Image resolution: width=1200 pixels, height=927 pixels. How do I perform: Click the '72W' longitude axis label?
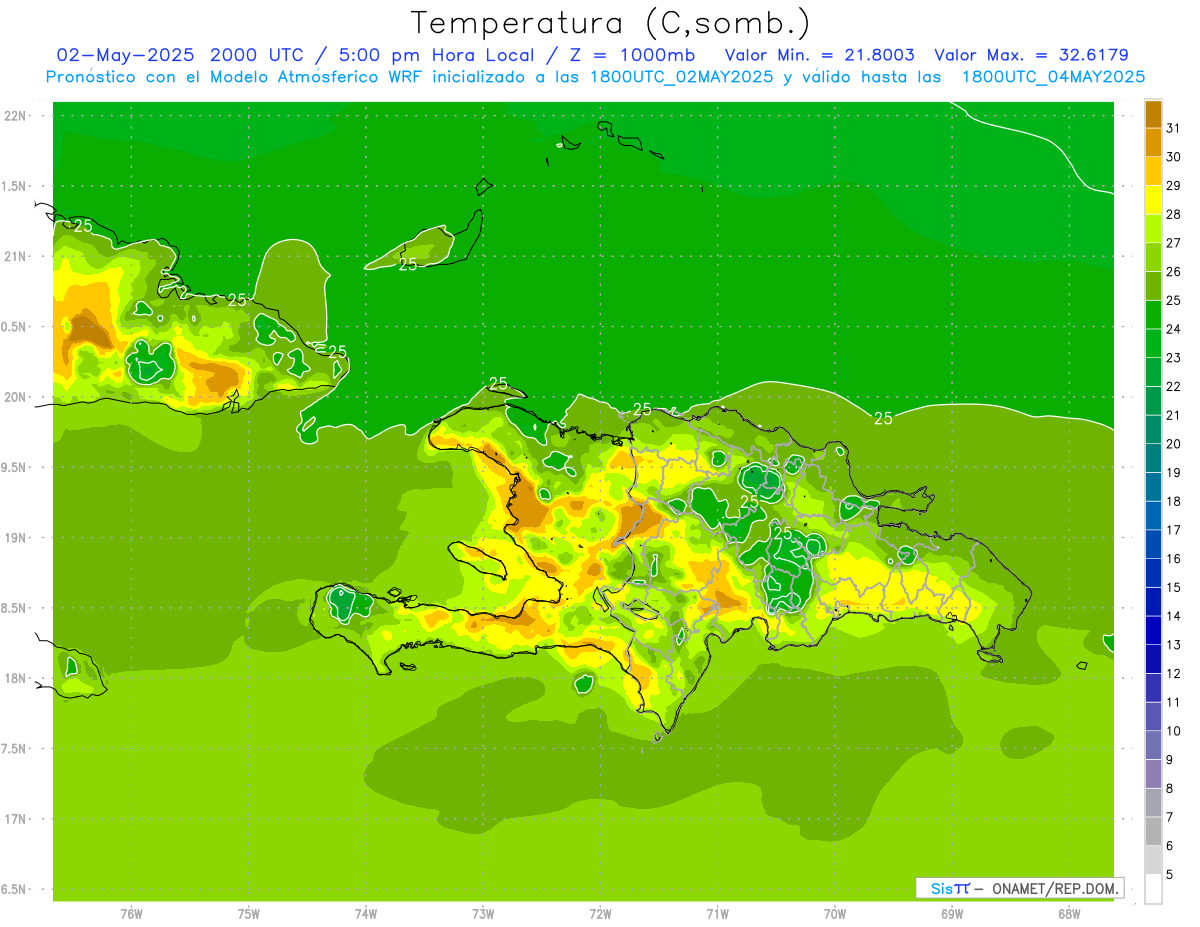600,913
